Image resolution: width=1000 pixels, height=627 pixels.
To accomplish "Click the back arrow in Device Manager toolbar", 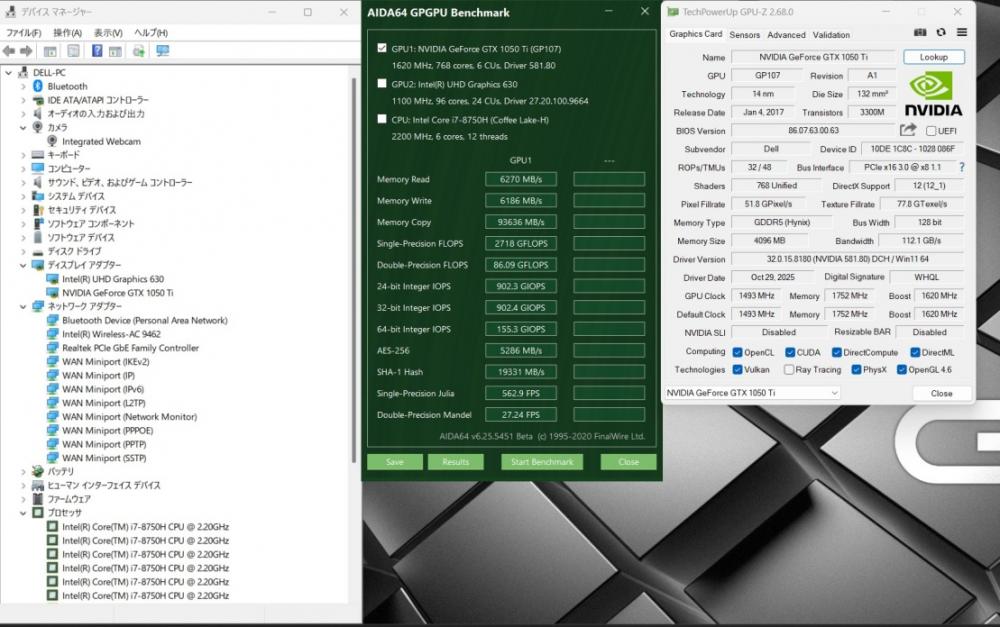I will pyautogui.click(x=10, y=50).
